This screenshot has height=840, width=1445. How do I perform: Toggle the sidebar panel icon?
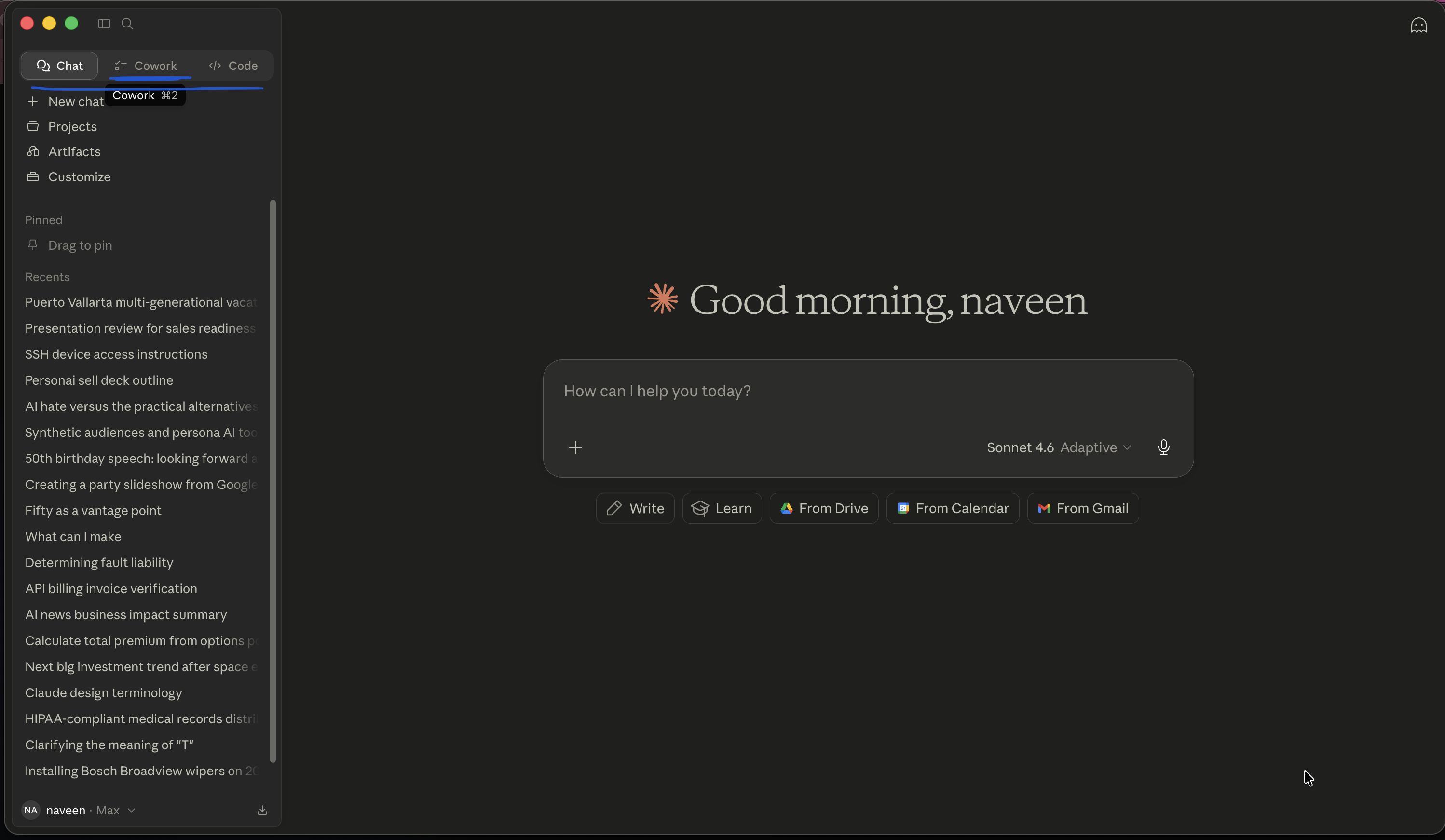[104, 24]
